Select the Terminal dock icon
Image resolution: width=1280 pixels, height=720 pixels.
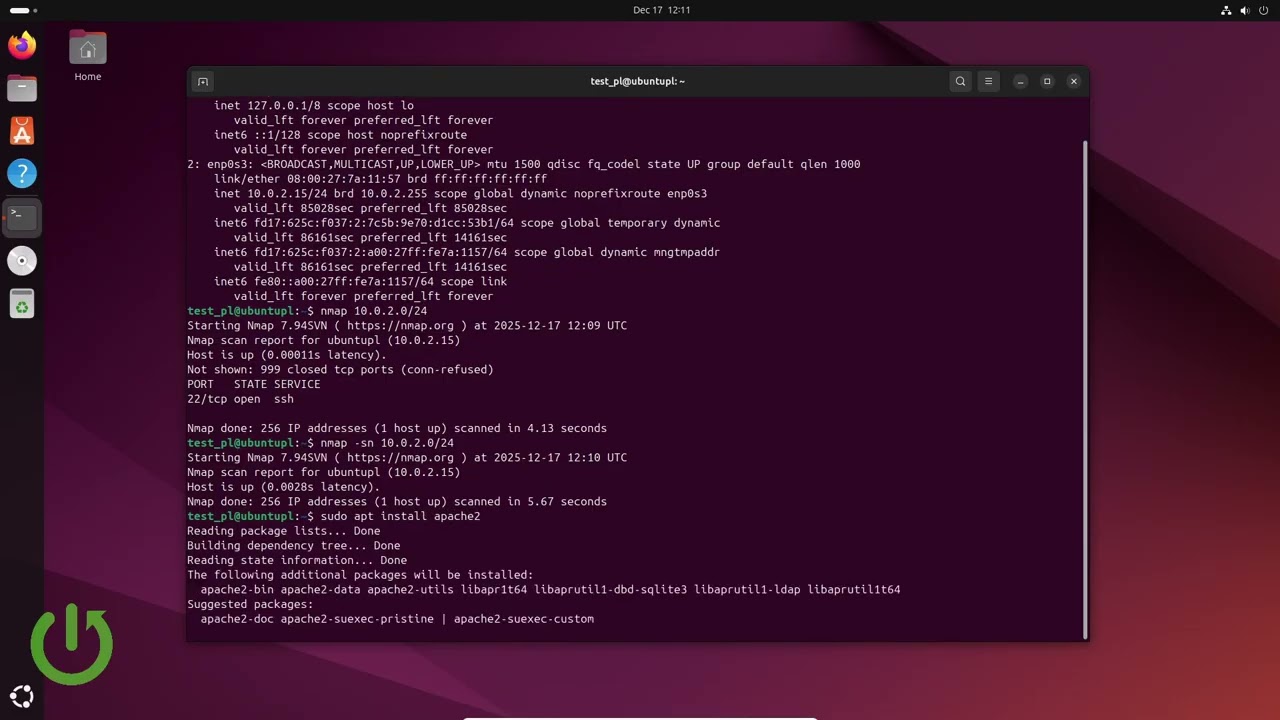pos(22,217)
